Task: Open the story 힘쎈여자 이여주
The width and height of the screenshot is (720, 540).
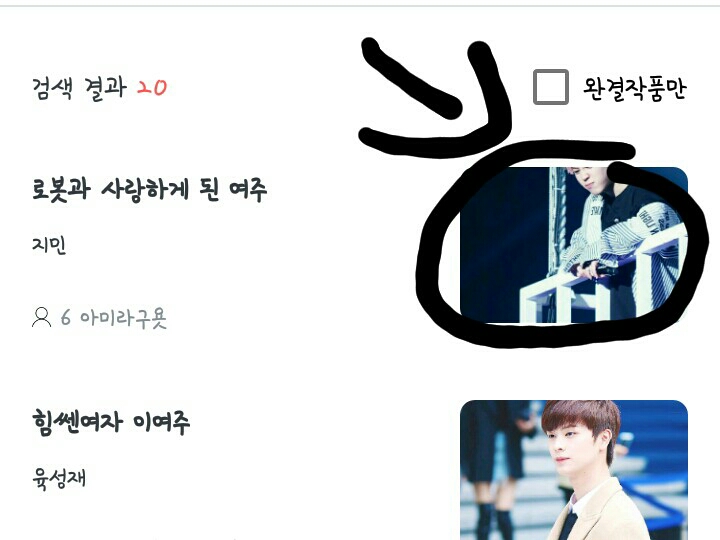Action: click(111, 422)
